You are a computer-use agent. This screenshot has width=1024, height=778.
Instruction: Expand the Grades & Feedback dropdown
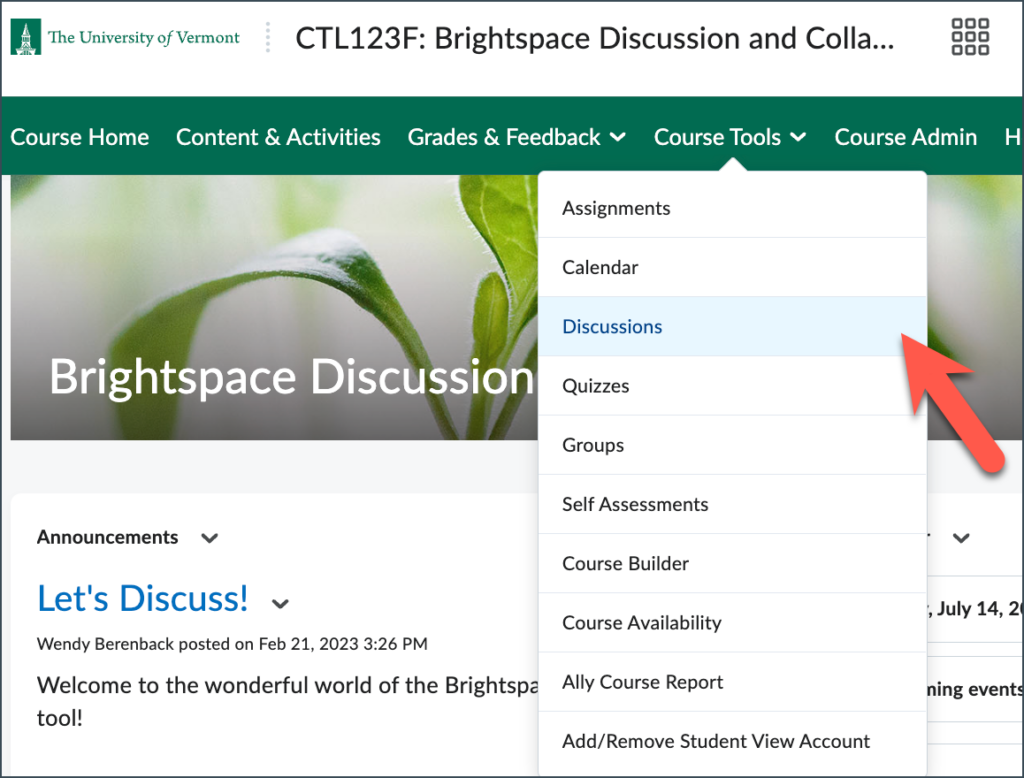pos(516,137)
